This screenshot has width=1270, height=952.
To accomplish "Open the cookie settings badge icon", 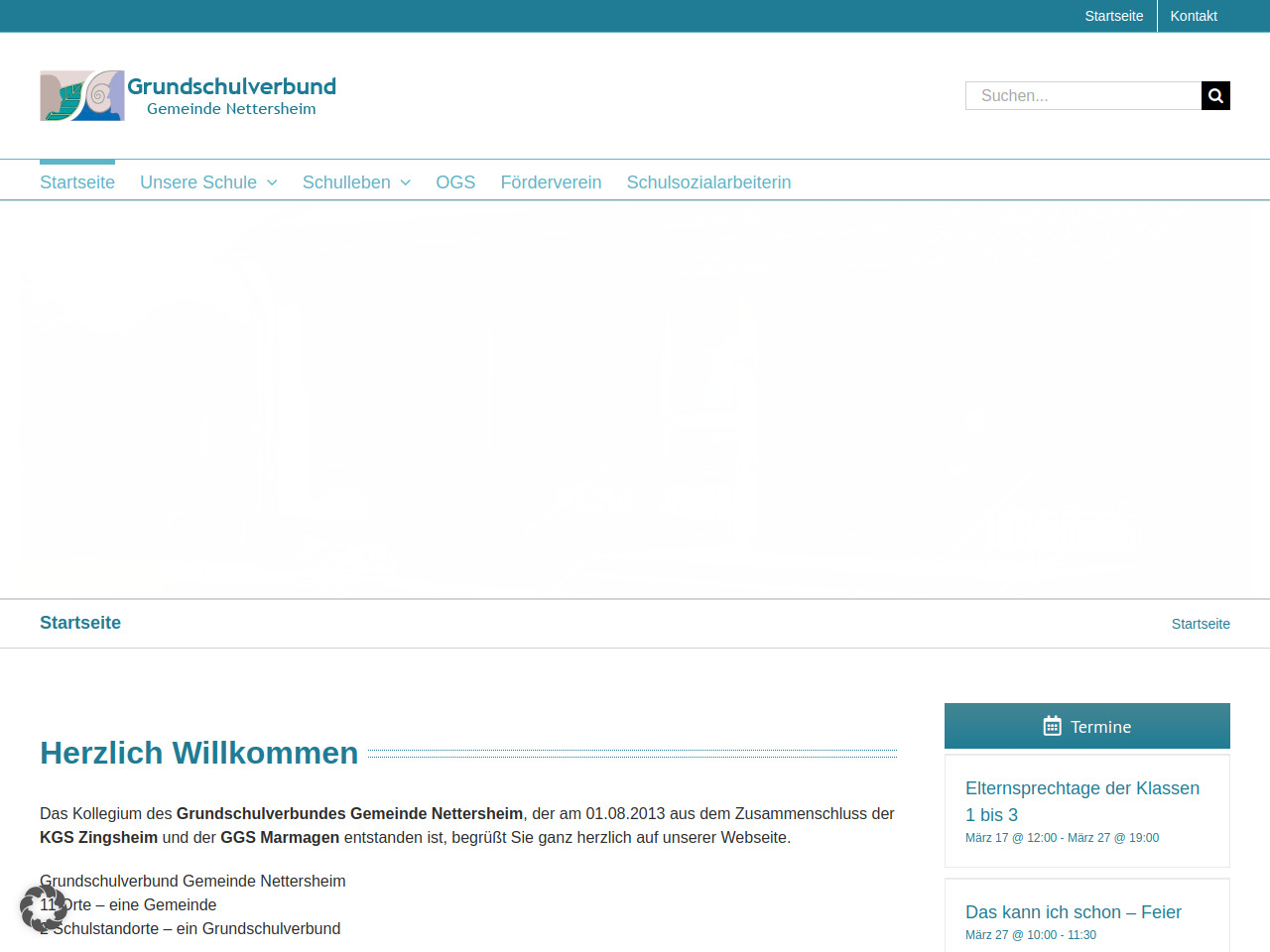I will click(43, 908).
